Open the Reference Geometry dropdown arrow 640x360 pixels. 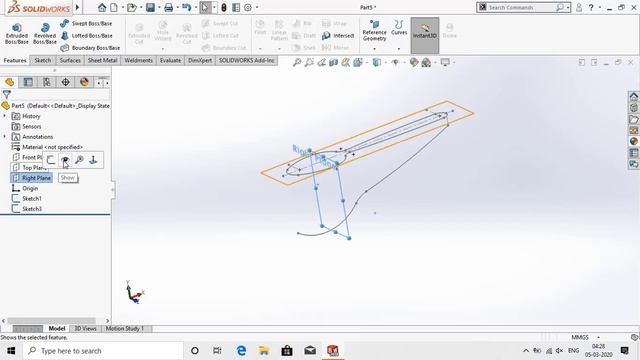(374, 49)
